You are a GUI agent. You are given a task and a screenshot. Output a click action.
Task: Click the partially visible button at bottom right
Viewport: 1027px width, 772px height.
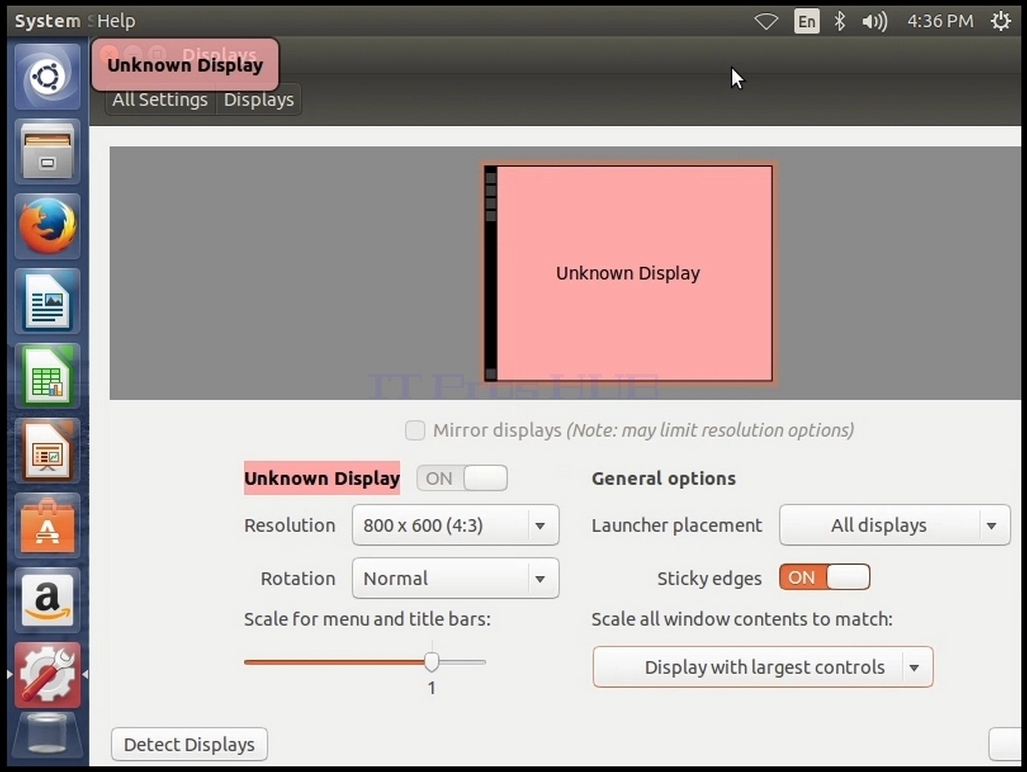coord(1006,744)
